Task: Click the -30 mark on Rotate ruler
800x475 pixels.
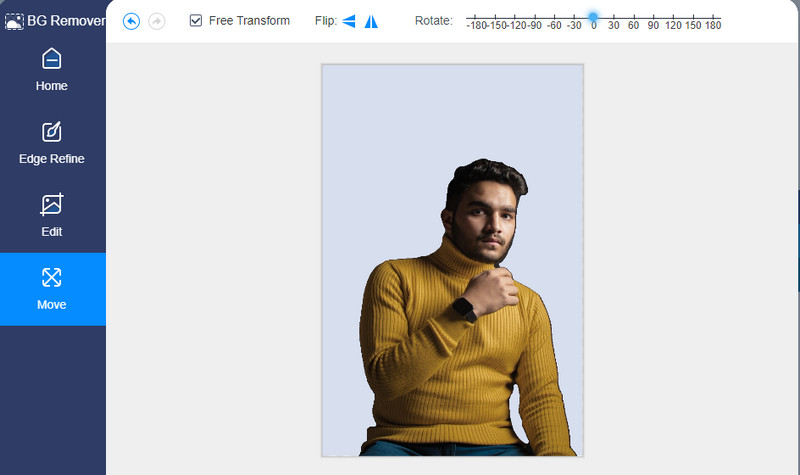Action: (574, 26)
